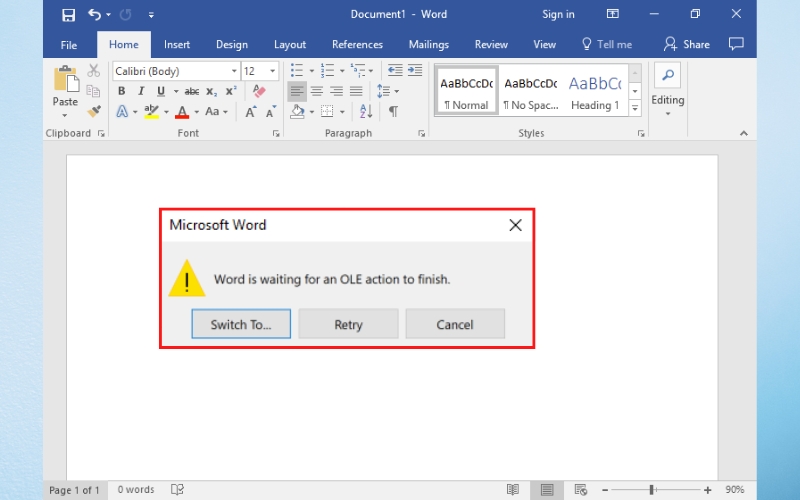800x500 pixels.
Task: Toggle Strikethrough text formatting
Action: [191, 91]
